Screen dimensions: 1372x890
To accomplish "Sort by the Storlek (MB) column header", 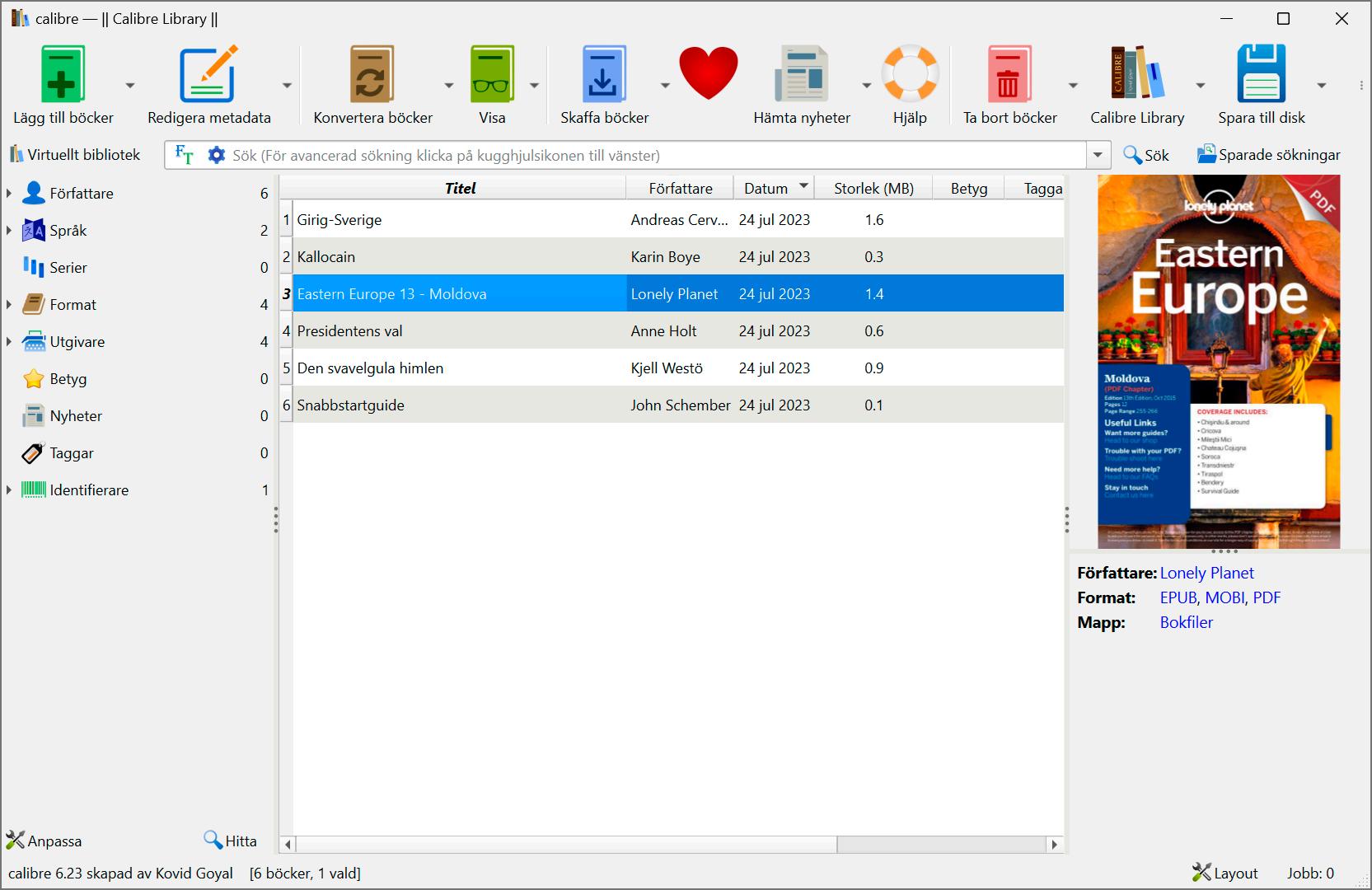I will pyautogui.click(x=873, y=188).
